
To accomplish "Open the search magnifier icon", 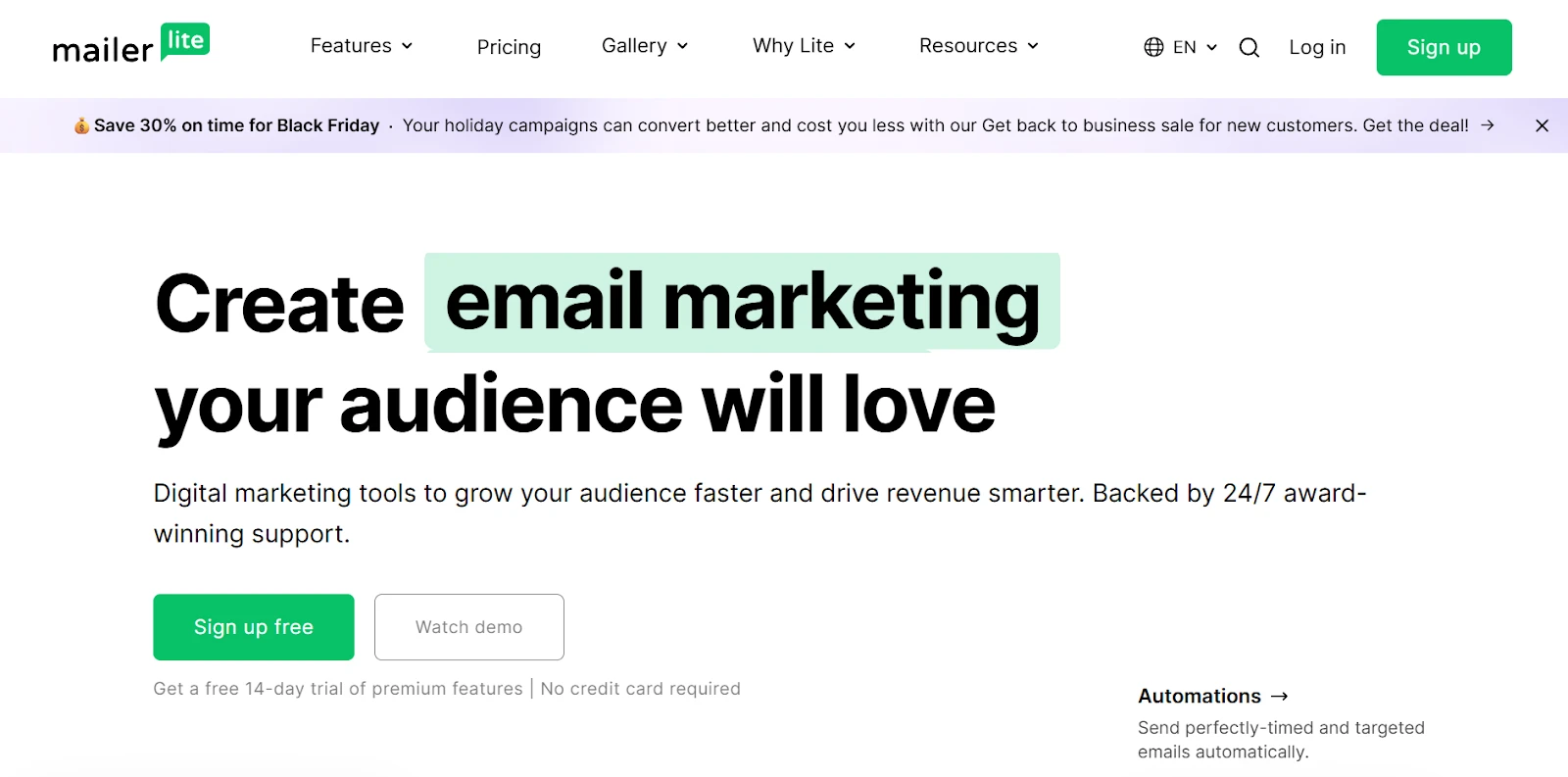I will [1249, 47].
